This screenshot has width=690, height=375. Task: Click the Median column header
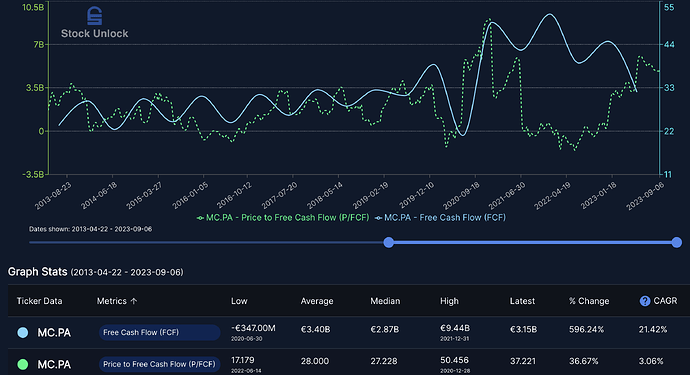click(x=385, y=301)
